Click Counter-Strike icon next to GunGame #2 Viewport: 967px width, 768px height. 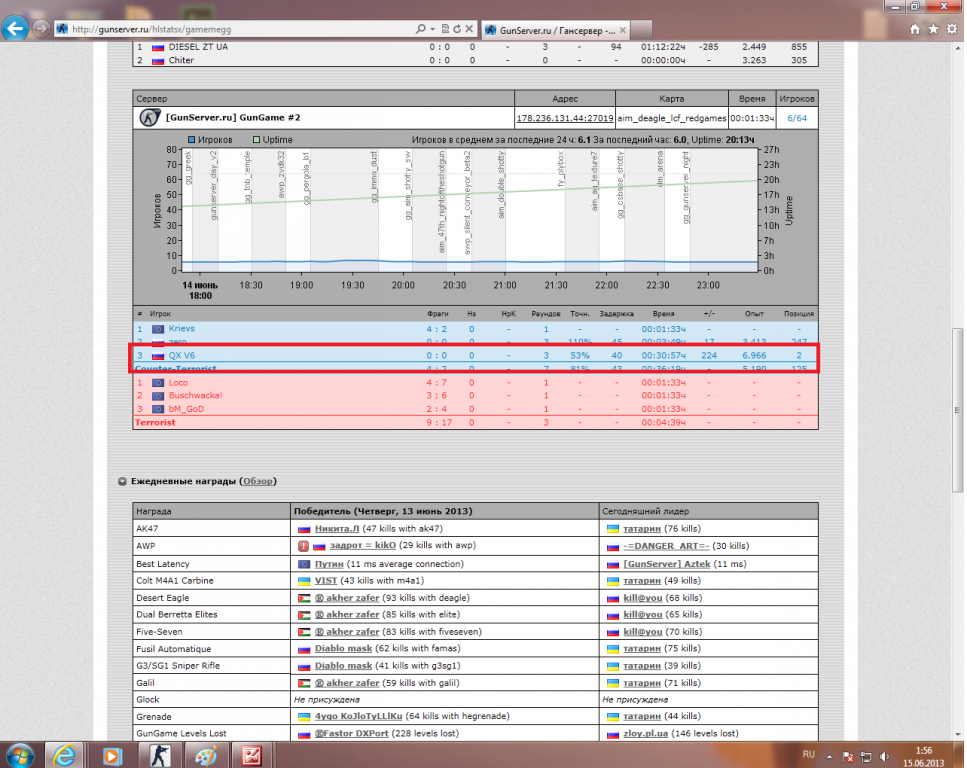pos(149,117)
